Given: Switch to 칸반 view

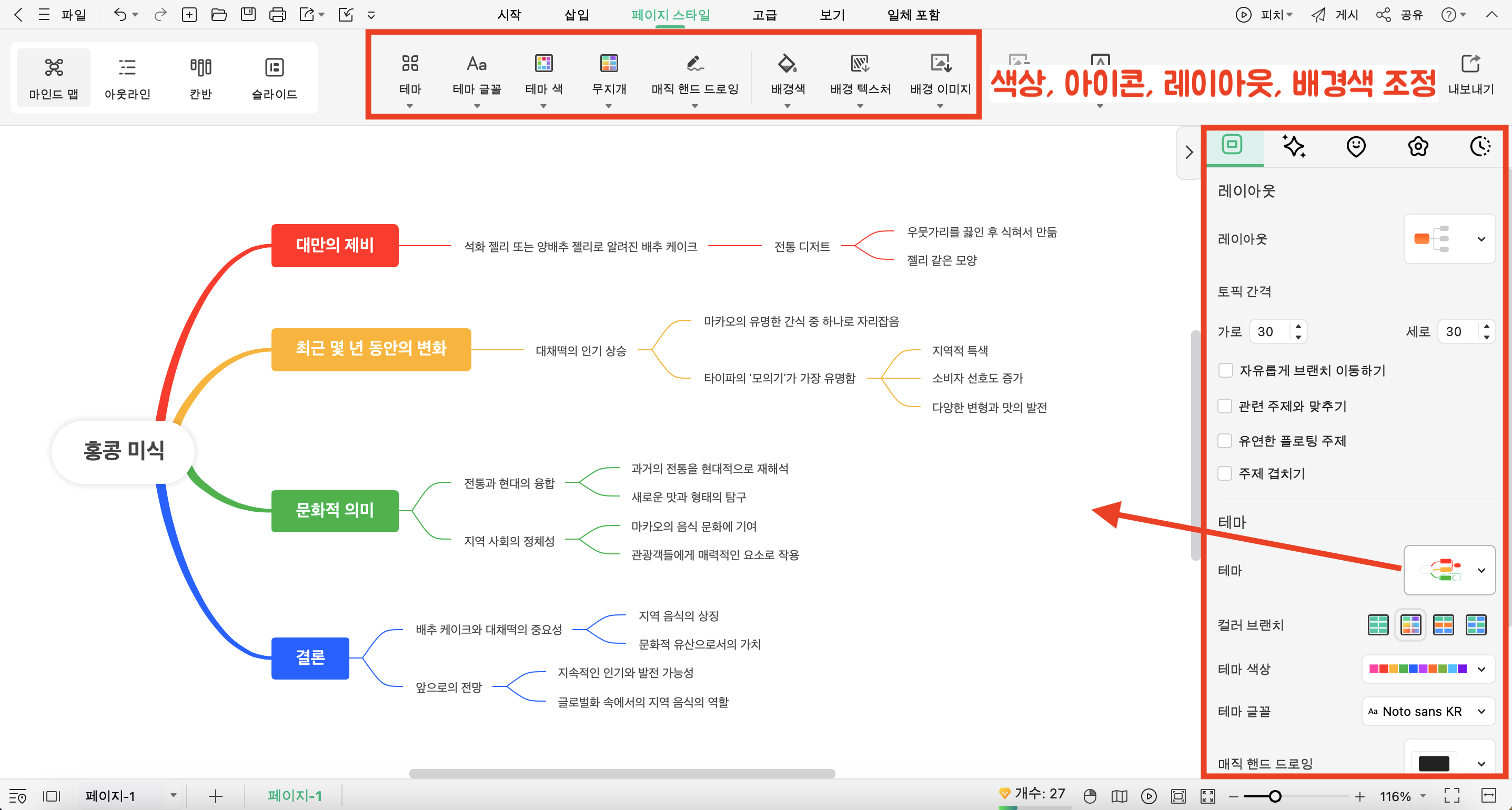Looking at the screenshot, I should point(201,78).
